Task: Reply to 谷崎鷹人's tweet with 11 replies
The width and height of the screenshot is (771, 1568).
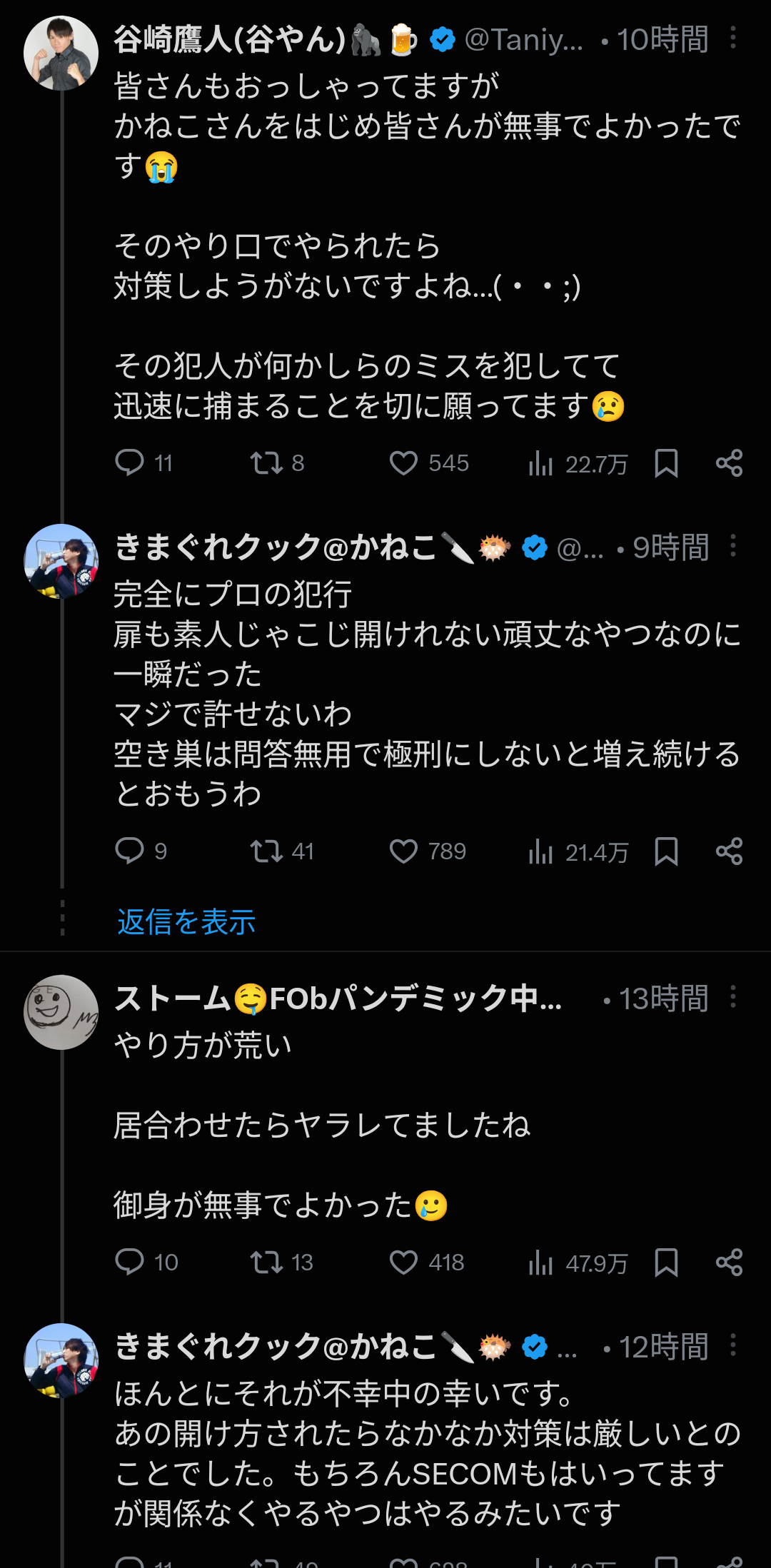Action: point(143,463)
